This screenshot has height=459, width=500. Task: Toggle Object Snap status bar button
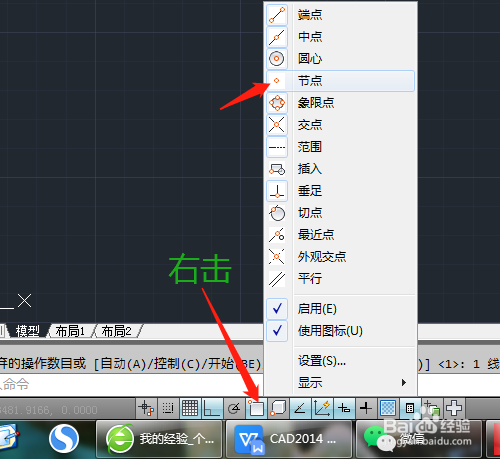point(256,408)
